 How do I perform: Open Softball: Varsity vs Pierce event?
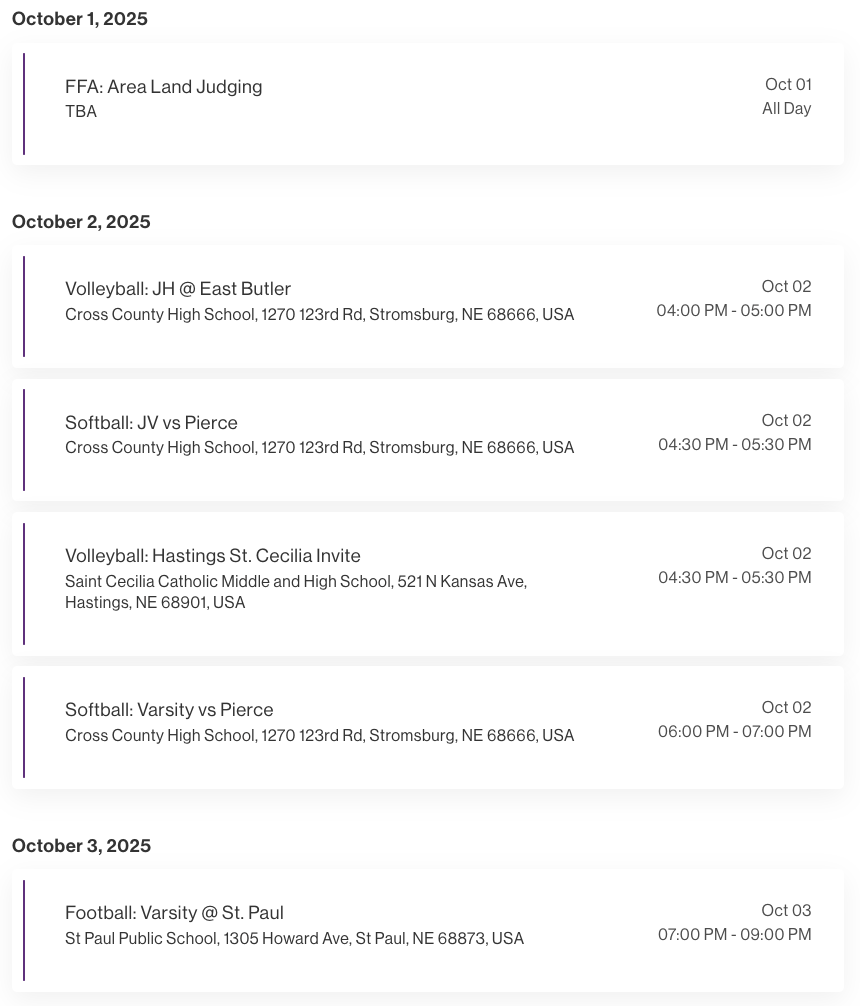point(169,710)
